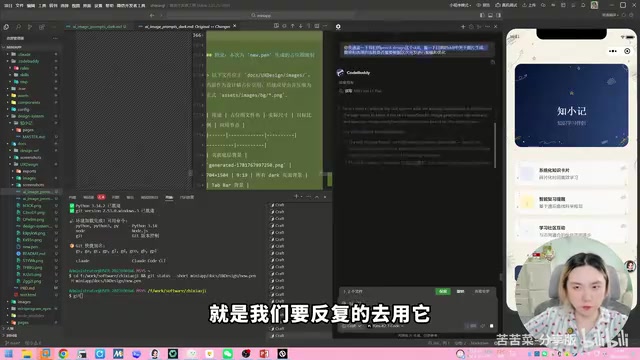This screenshot has height=360, width=640.
Task: Switch to first ai_image_prompts_dark.md editor tab
Action: coord(98,27)
